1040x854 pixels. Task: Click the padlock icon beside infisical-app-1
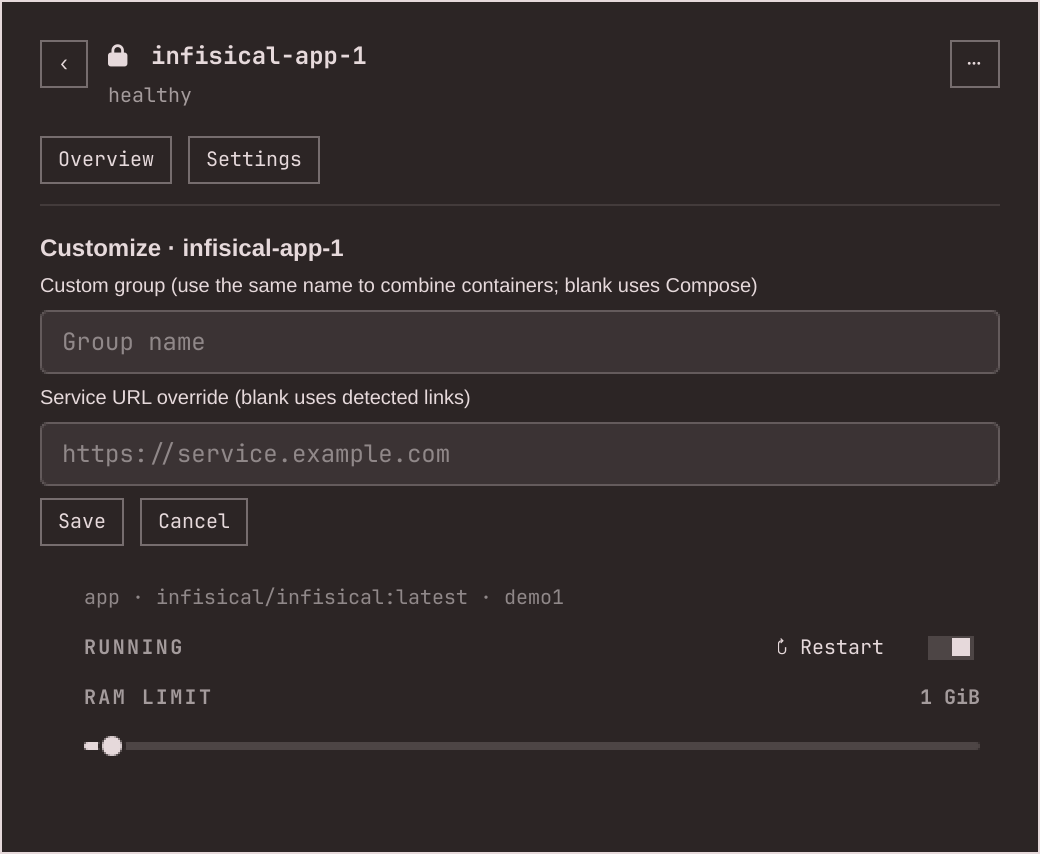point(117,56)
